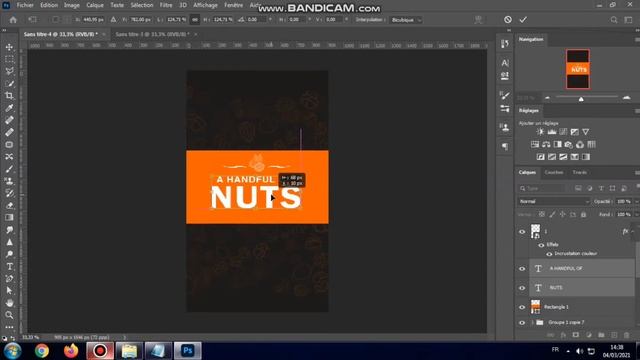Screen dimensions: 640x360
Task: Open the Calque menu
Action: point(95,5)
